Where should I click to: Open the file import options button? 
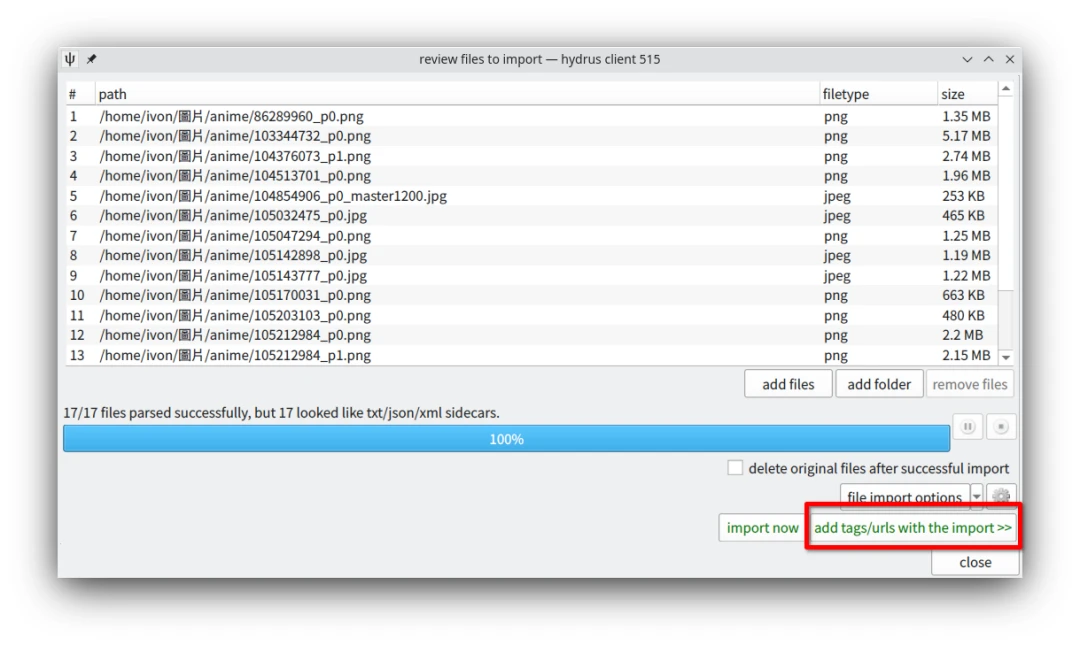(904, 496)
